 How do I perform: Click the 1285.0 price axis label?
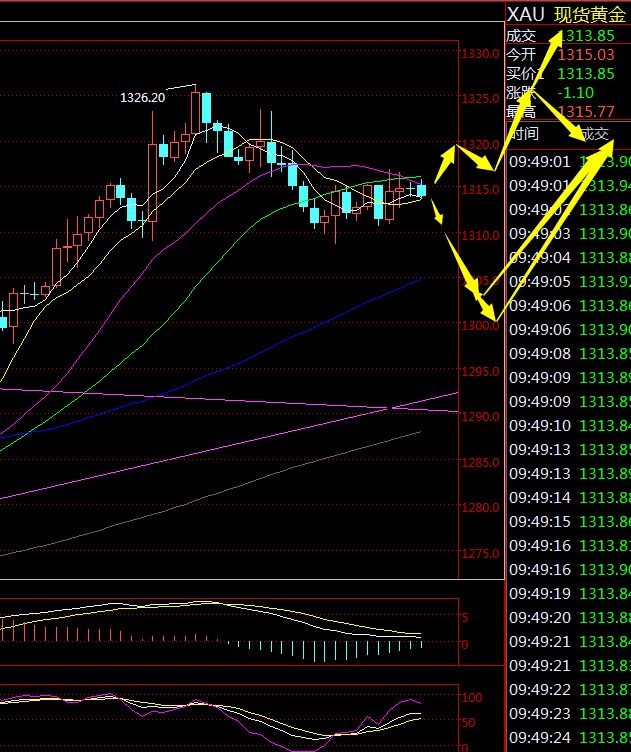(x=480, y=462)
